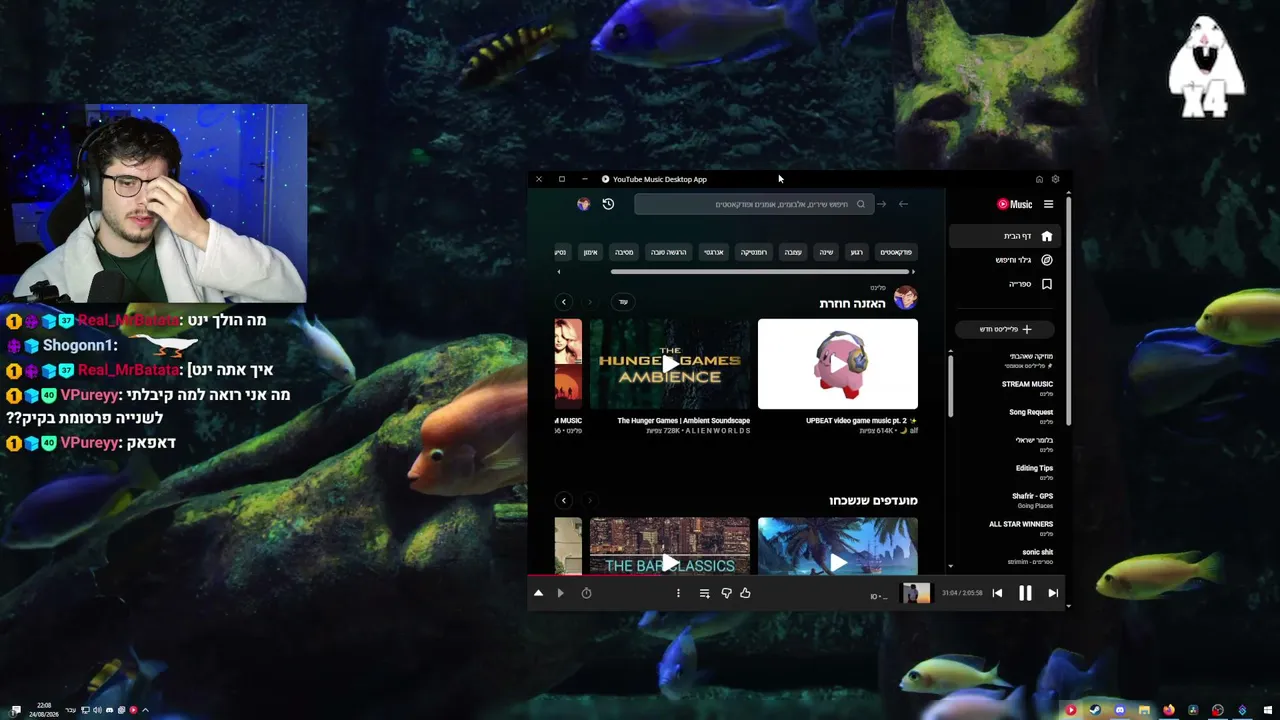Create a new playlist with פלייליסט חדש

coord(1005,329)
